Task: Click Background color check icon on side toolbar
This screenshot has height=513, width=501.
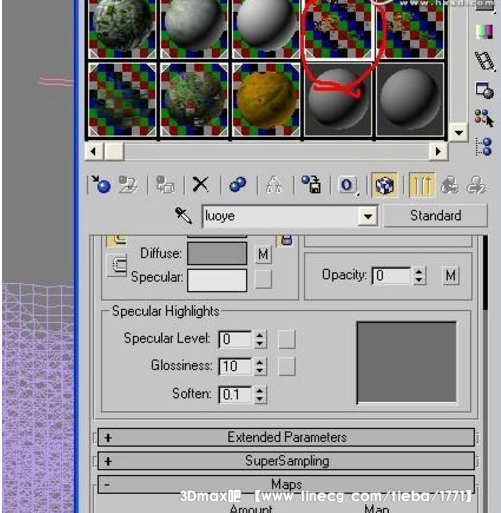Action: coord(484,32)
